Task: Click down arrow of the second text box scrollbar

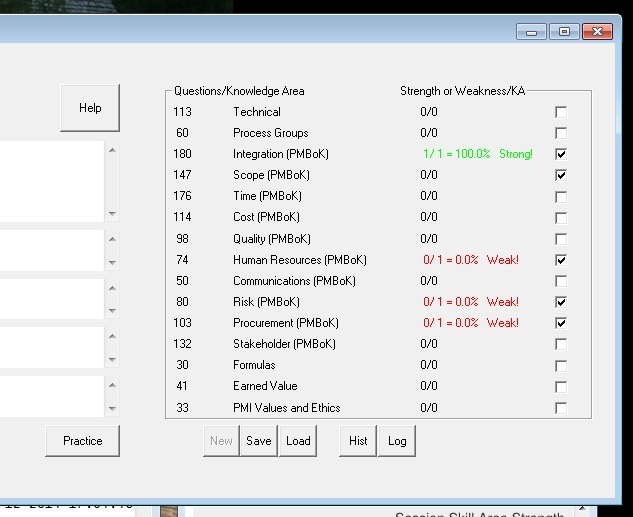Action: click(x=112, y=263)
